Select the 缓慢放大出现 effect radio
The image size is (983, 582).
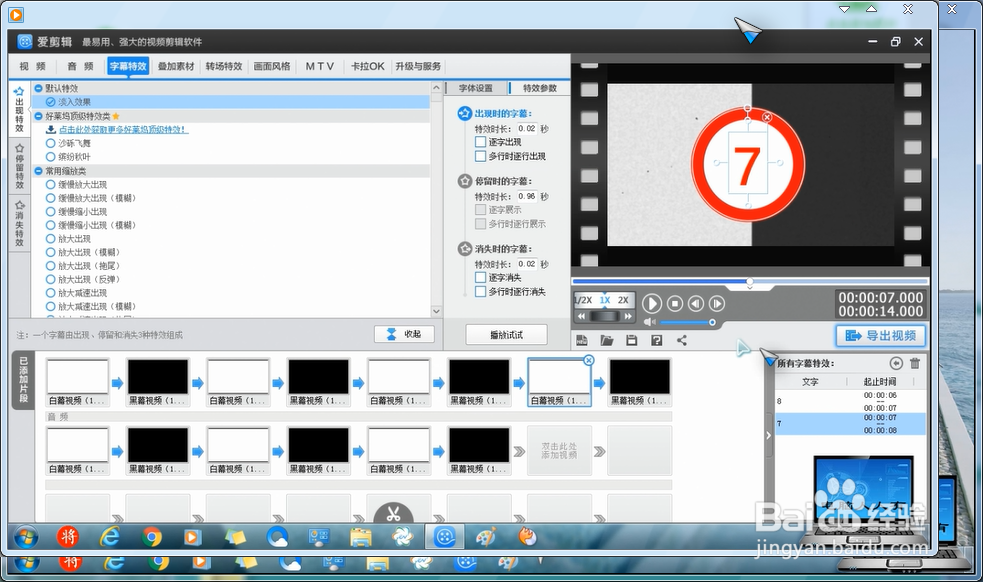pos(51,184)
